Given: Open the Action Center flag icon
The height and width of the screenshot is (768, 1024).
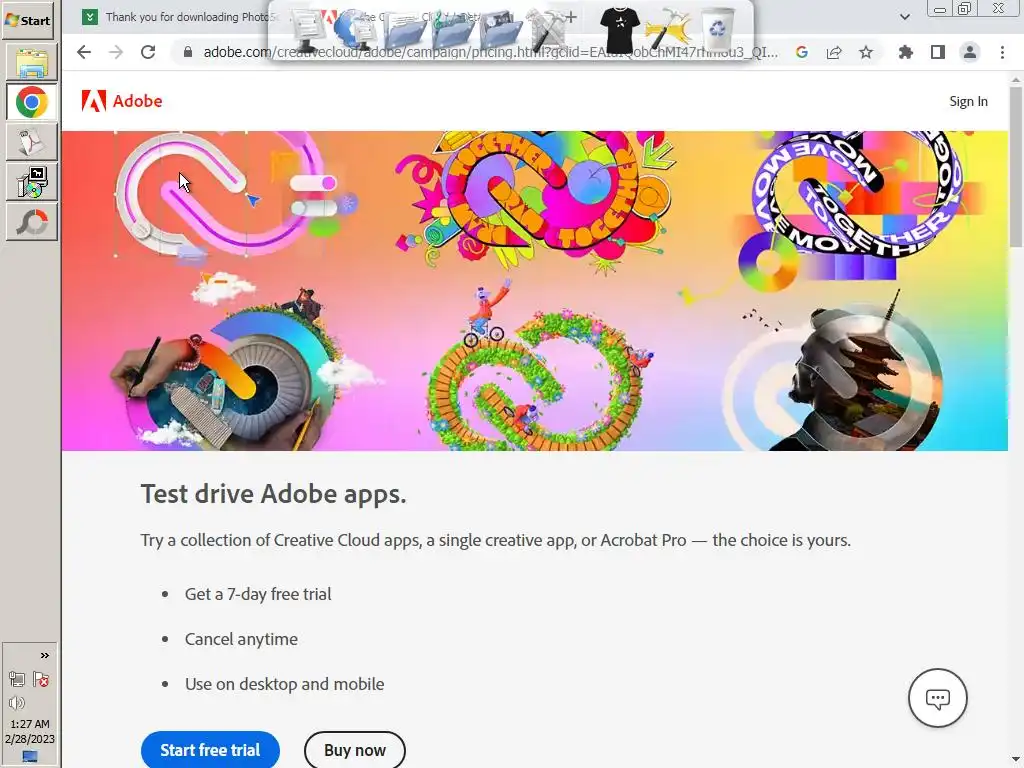Looking at the screenshot, I should pyautogui.click(x=41, y=680).
